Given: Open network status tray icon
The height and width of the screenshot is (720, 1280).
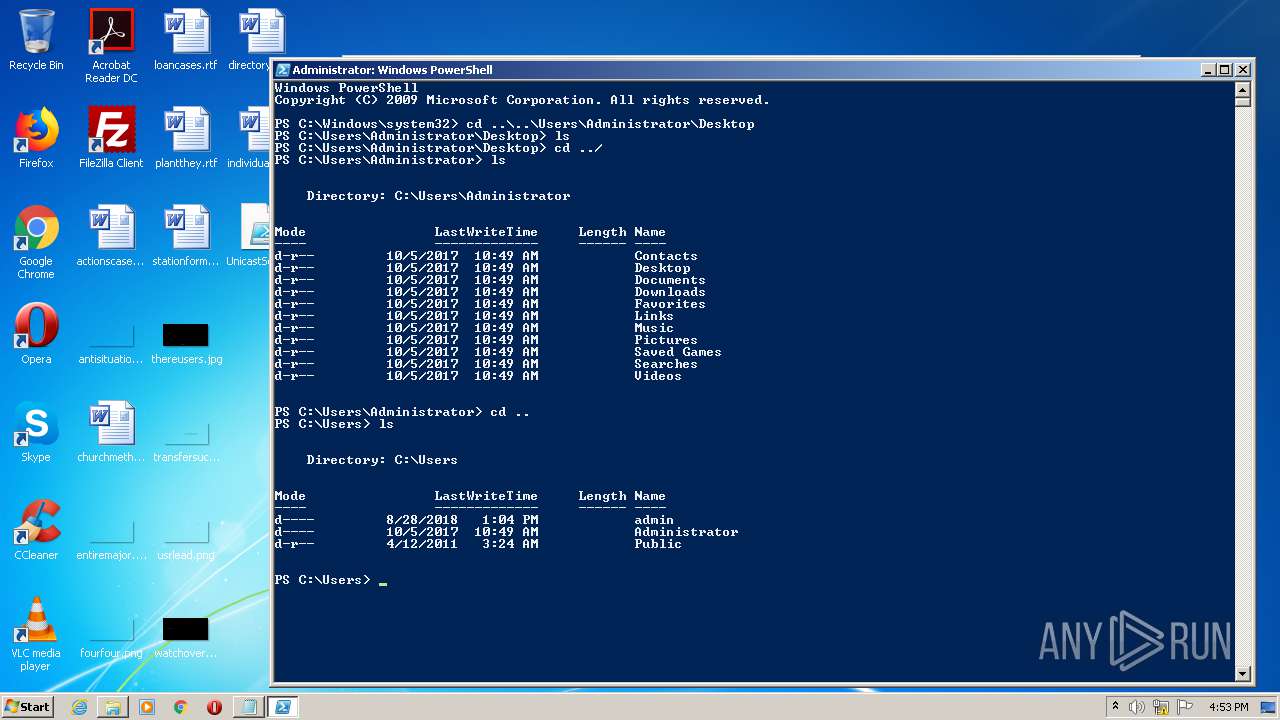Looking at the screenshot, I should [1161, 707].
